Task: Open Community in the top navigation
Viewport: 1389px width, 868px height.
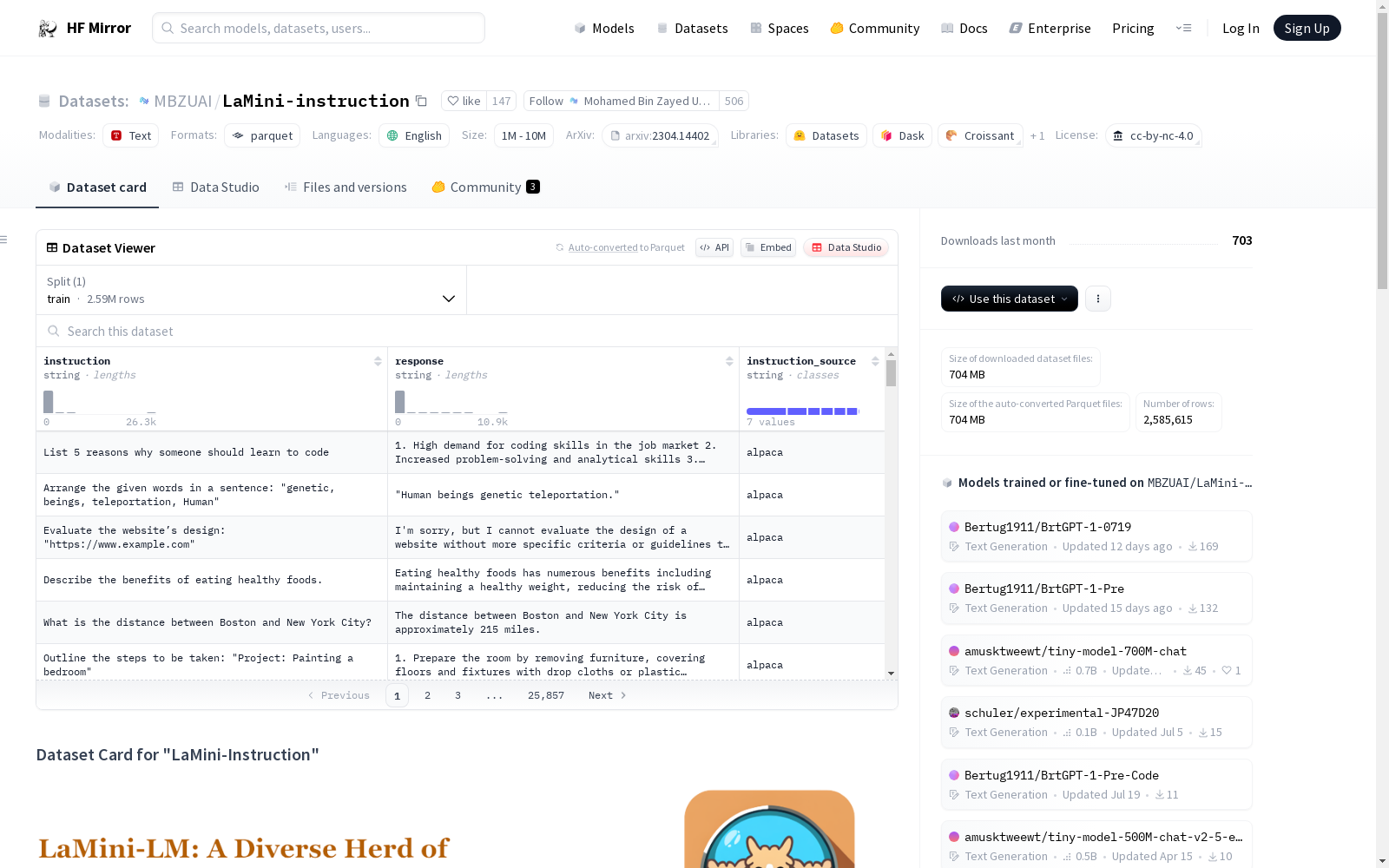Action: tap(875, 28)
